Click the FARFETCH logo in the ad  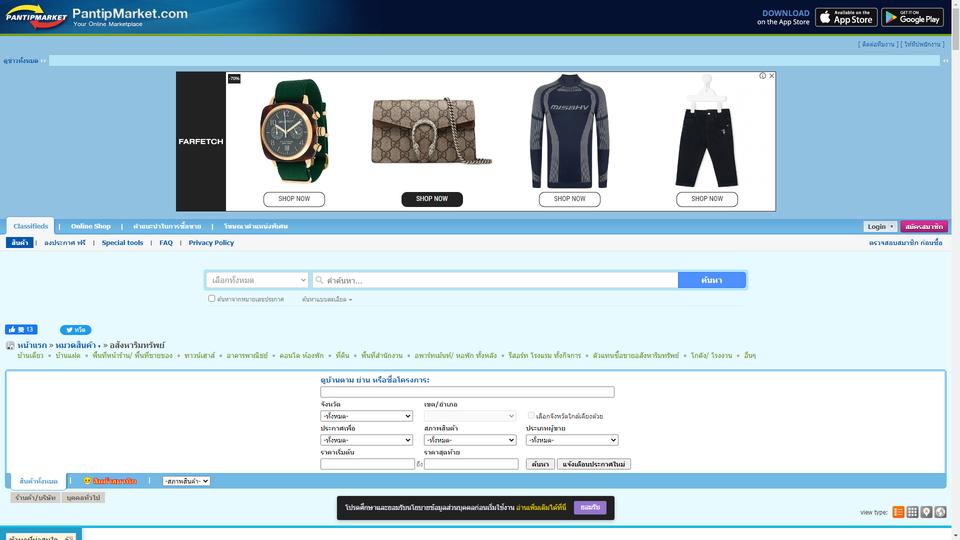pyautogui.click(x=201, y=141)
